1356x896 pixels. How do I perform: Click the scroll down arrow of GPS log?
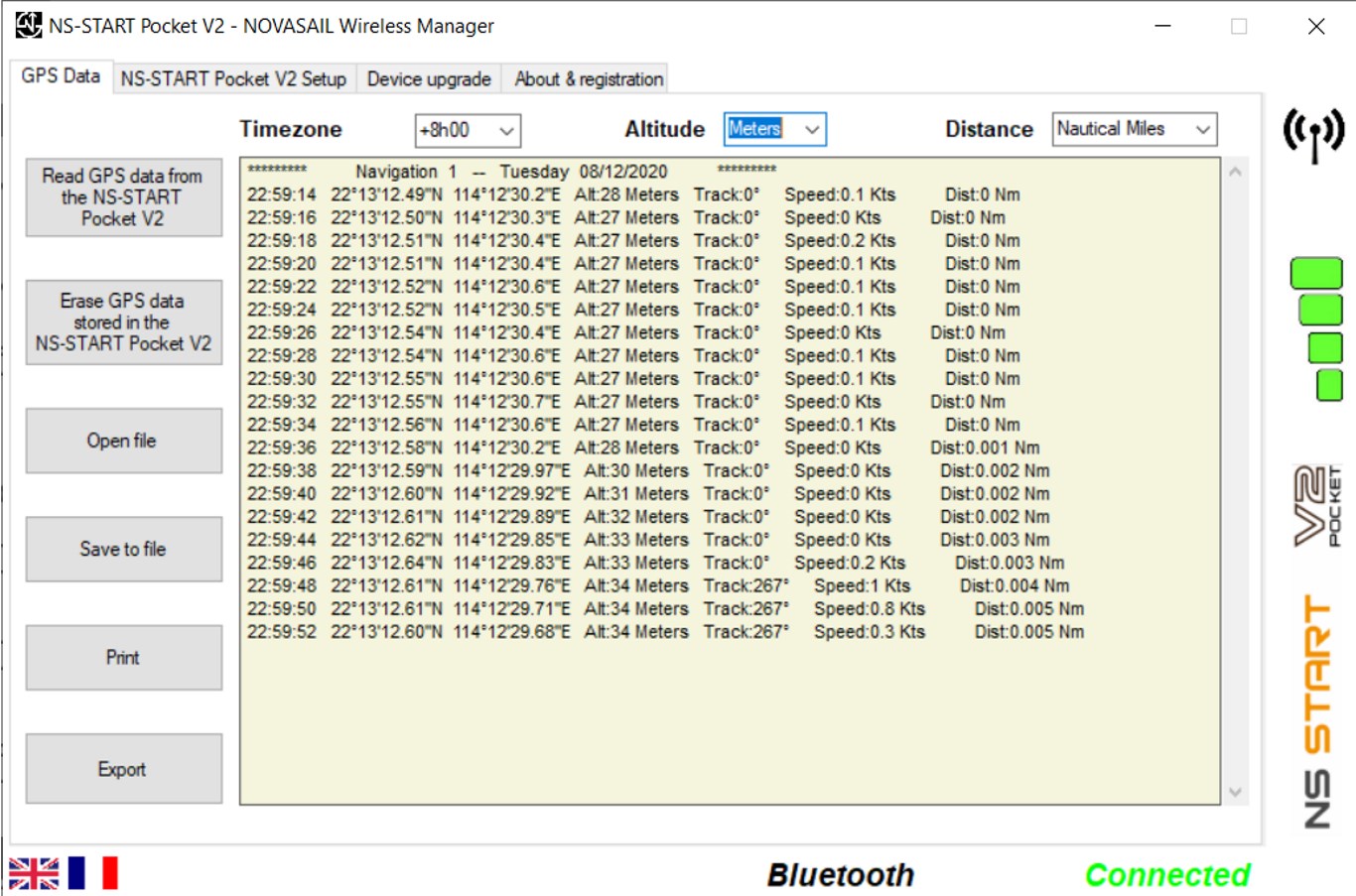pyautogui.click(x=1235, y=792)
